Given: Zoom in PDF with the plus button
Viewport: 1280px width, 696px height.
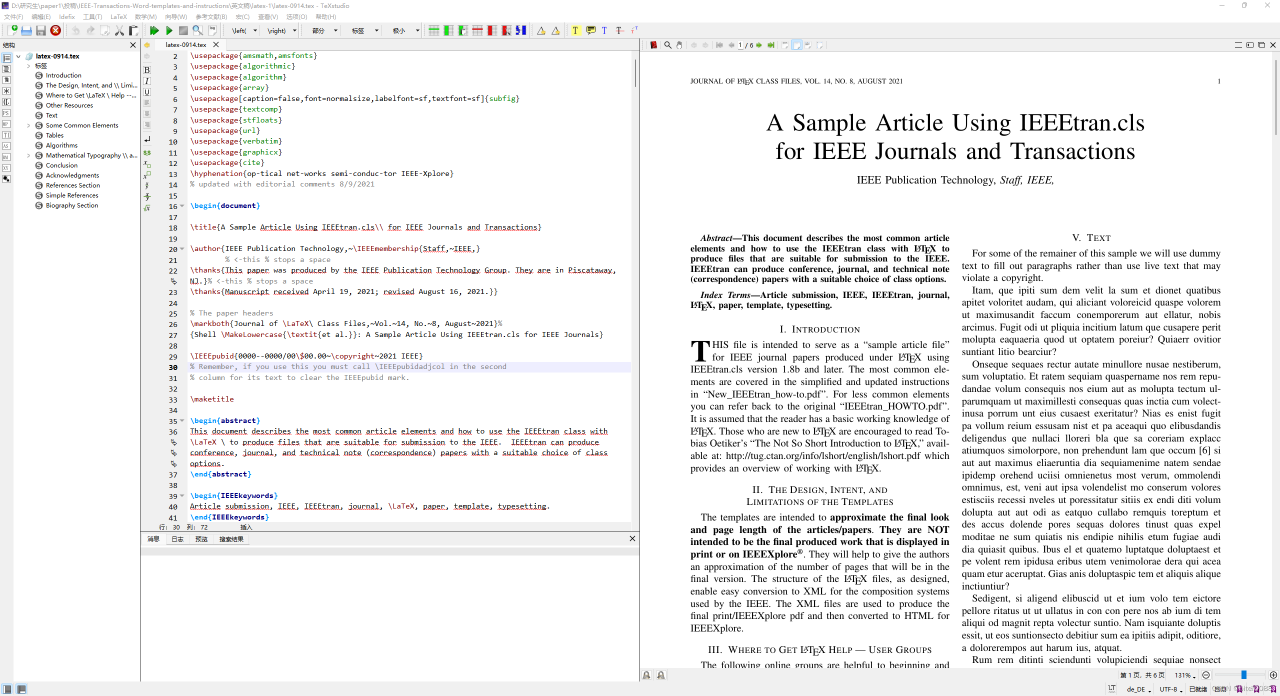Looking at the screenshot, I should 1272,675.
